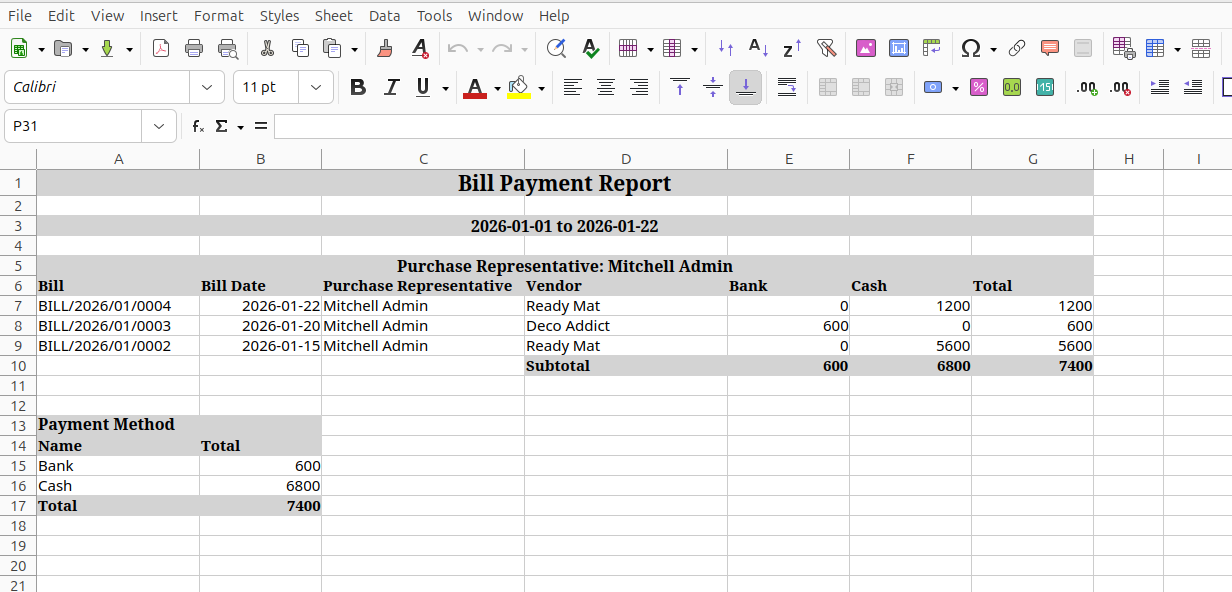Toggle Center Horizontally alignment
Viewport: 1232px width, 592px height.
click(x=606, y=87)
